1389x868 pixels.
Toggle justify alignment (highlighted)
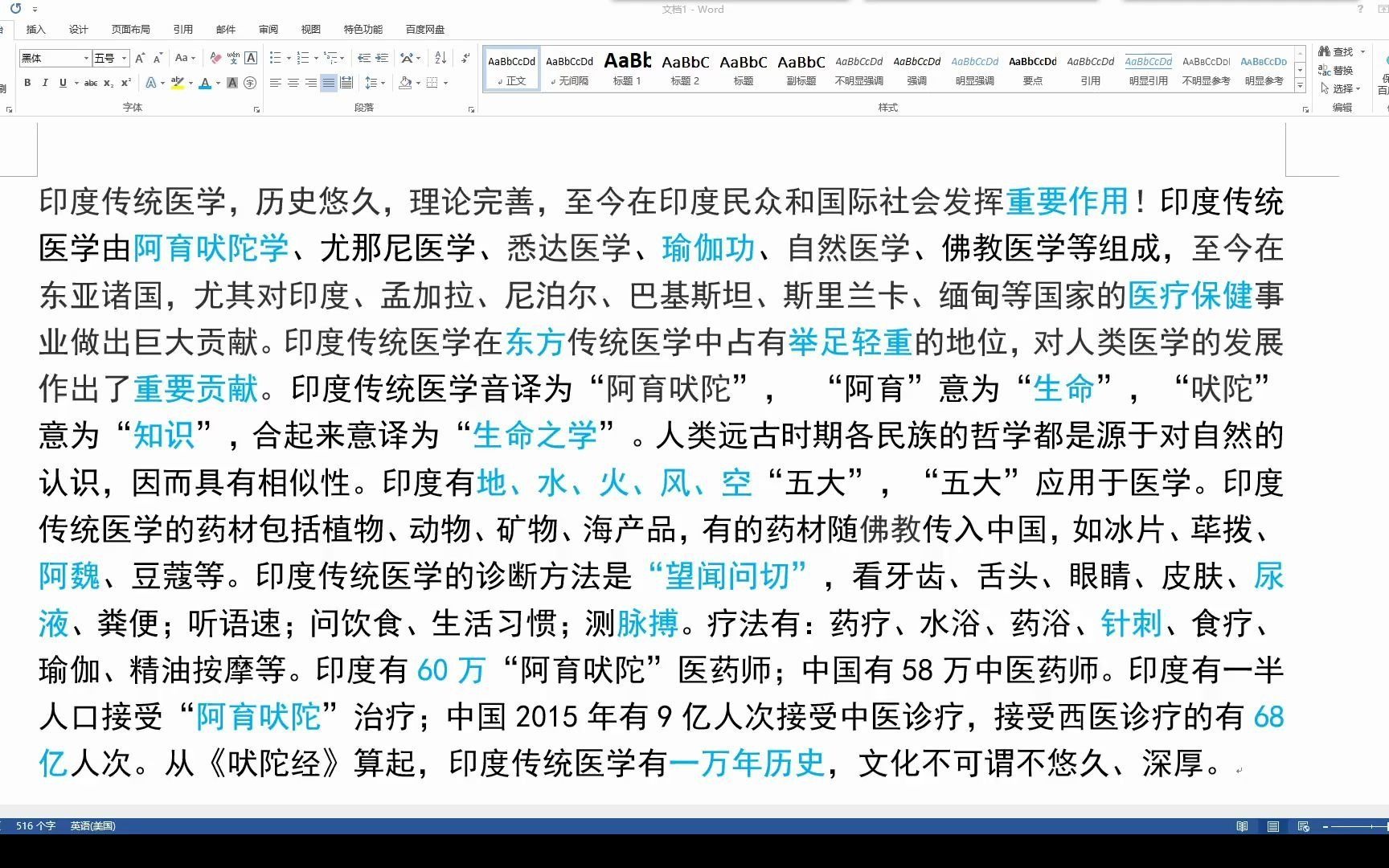click(x=329, y=83)
